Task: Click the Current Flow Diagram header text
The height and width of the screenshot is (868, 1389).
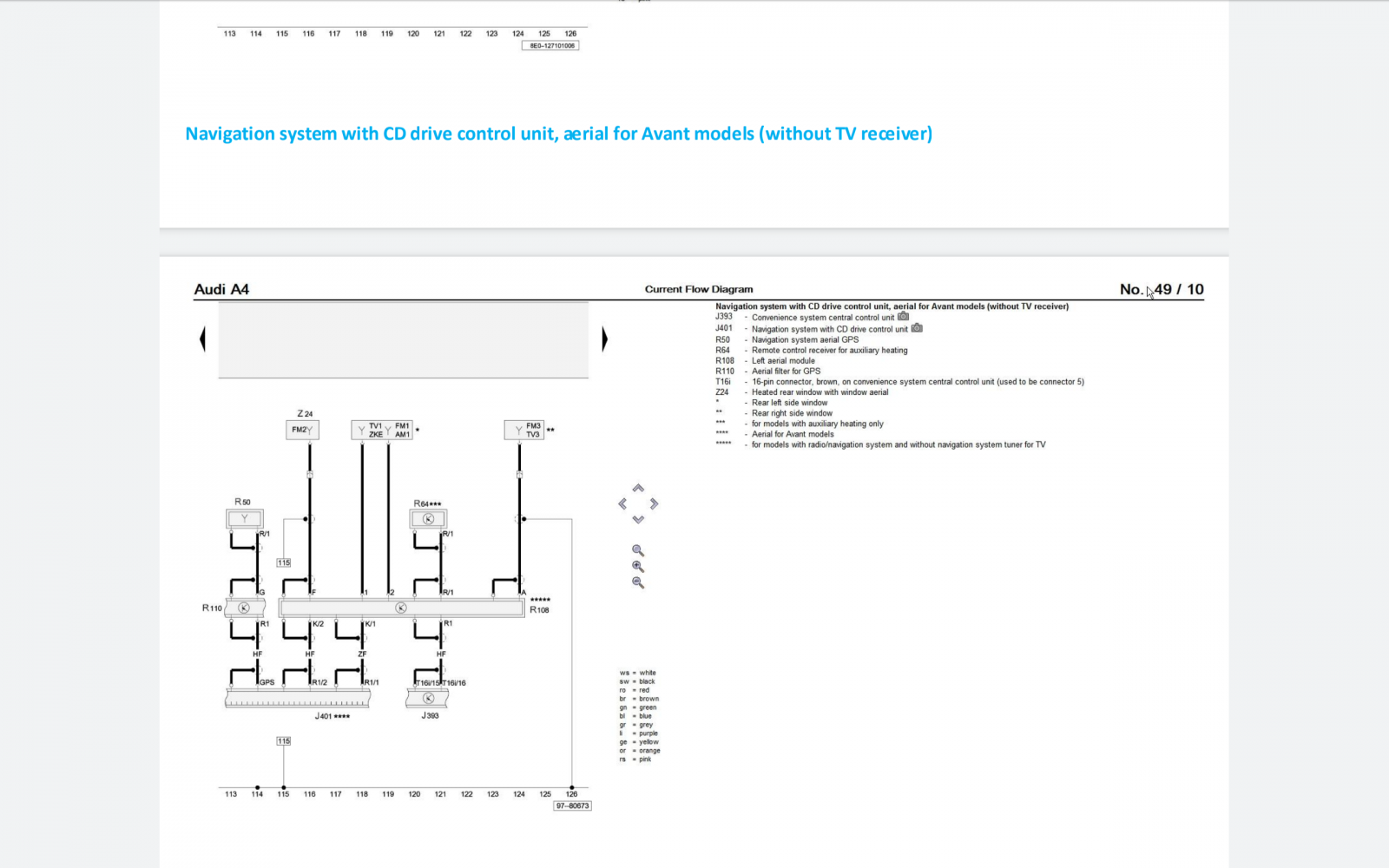Action: tap(699, 289)
